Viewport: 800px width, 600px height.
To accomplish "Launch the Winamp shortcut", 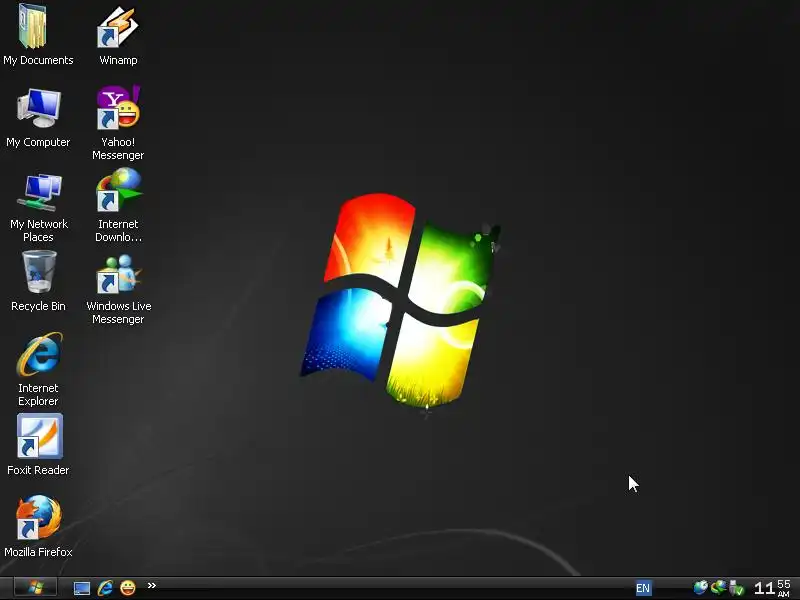I will (x=118, y=27).
